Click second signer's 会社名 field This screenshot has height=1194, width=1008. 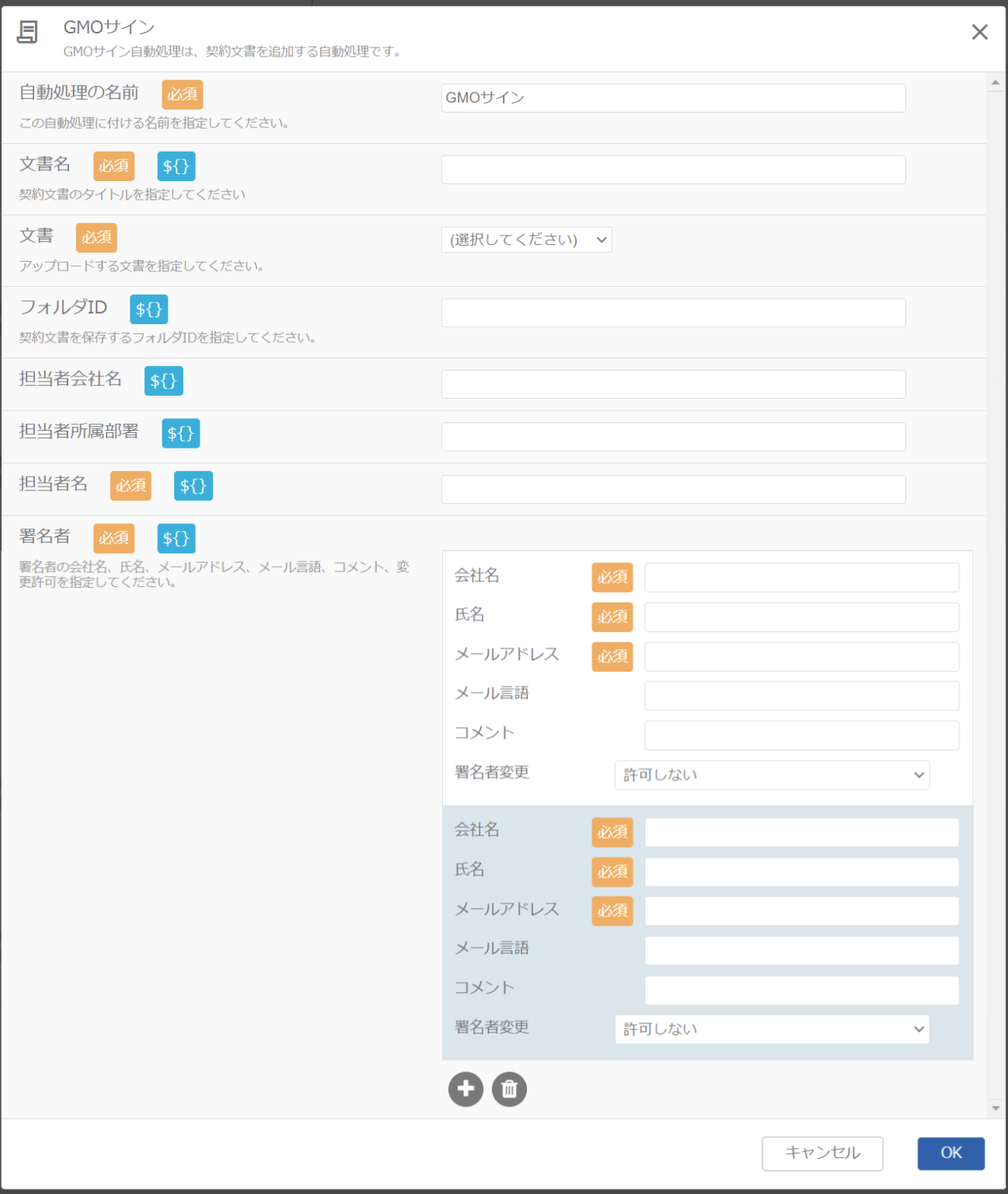[x=801, y=833]
